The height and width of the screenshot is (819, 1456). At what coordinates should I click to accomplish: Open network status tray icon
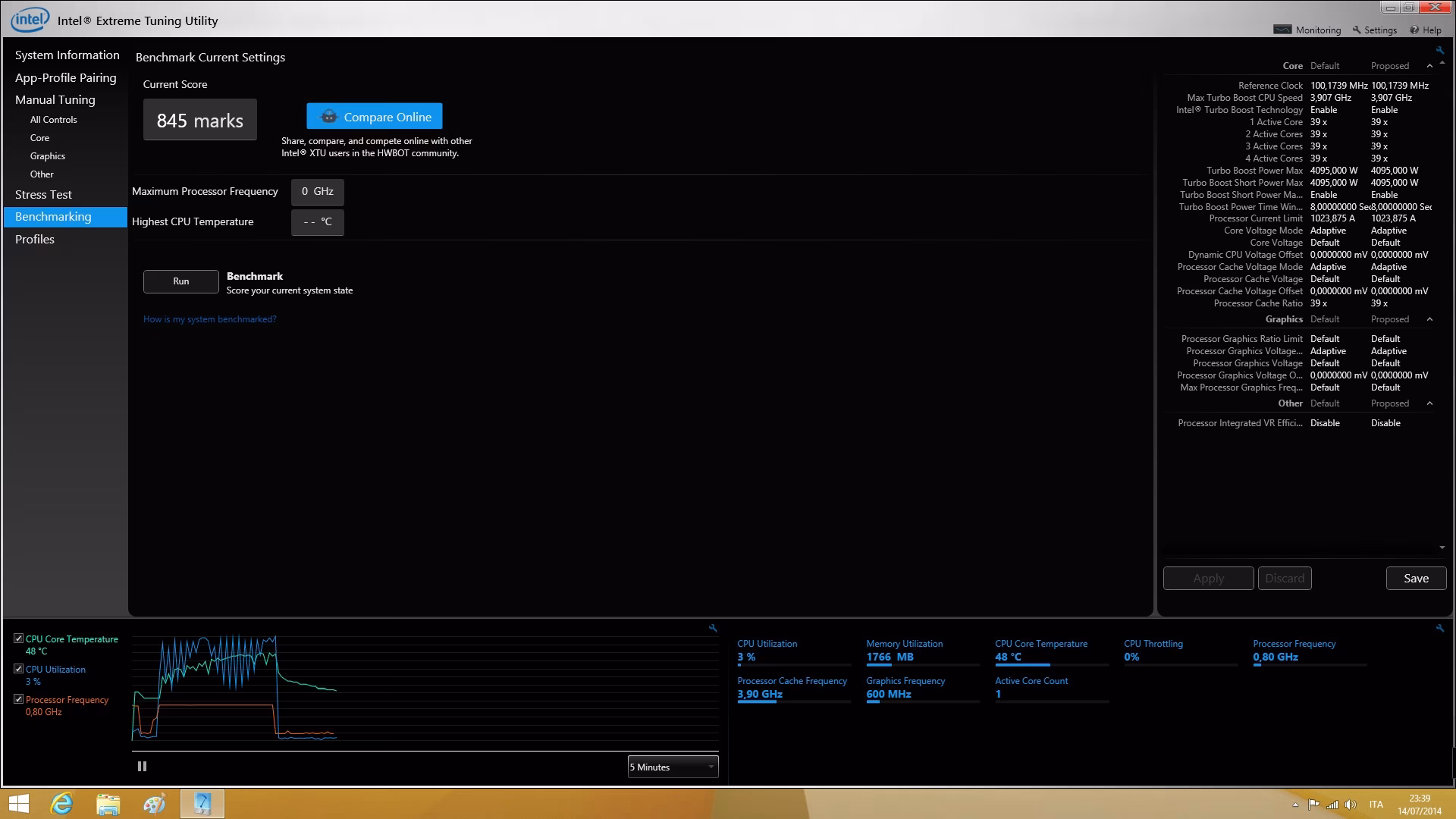coord(1332,805)
